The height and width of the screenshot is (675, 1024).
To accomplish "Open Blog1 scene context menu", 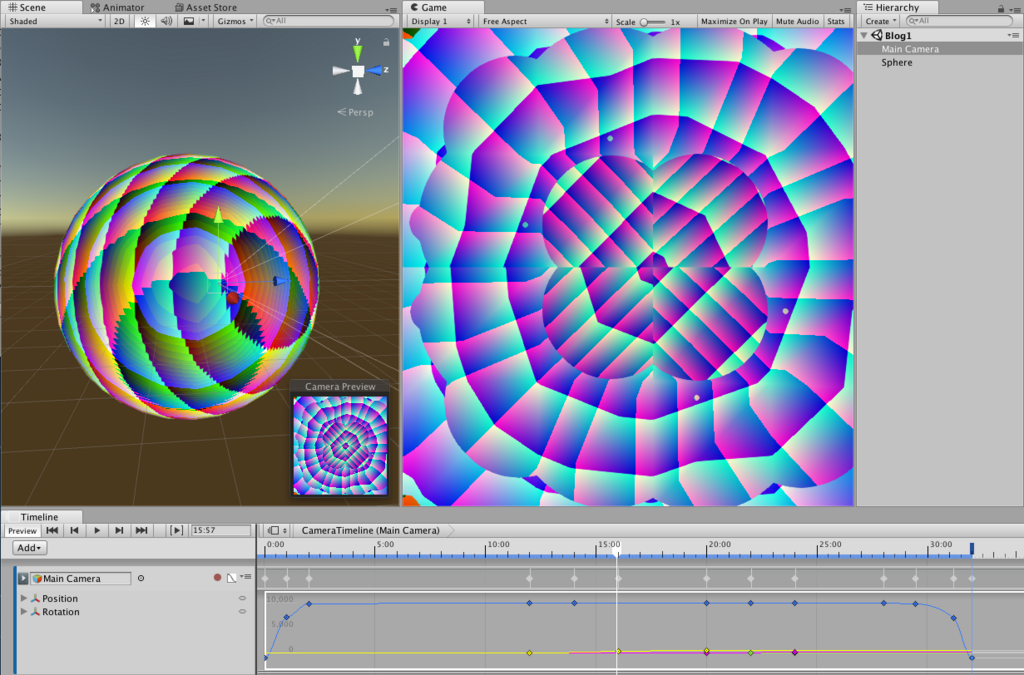I will 1014,36.
